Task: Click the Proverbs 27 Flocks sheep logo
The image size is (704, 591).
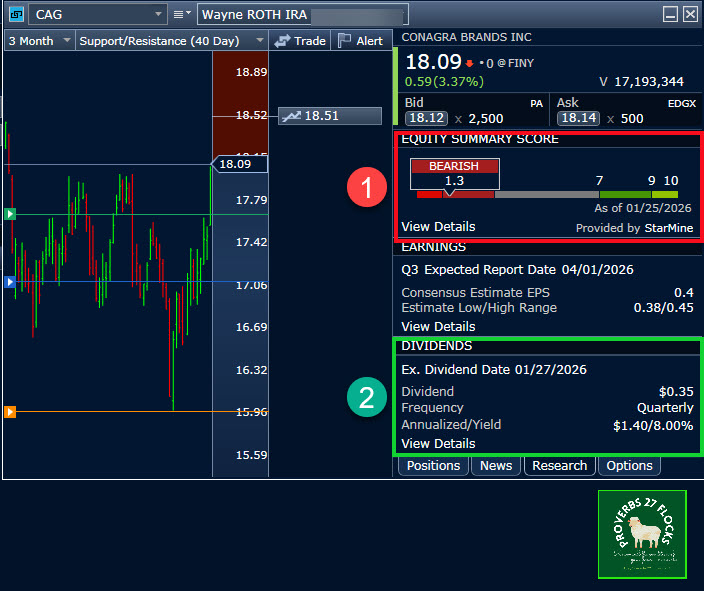Action: pos(642,534)
